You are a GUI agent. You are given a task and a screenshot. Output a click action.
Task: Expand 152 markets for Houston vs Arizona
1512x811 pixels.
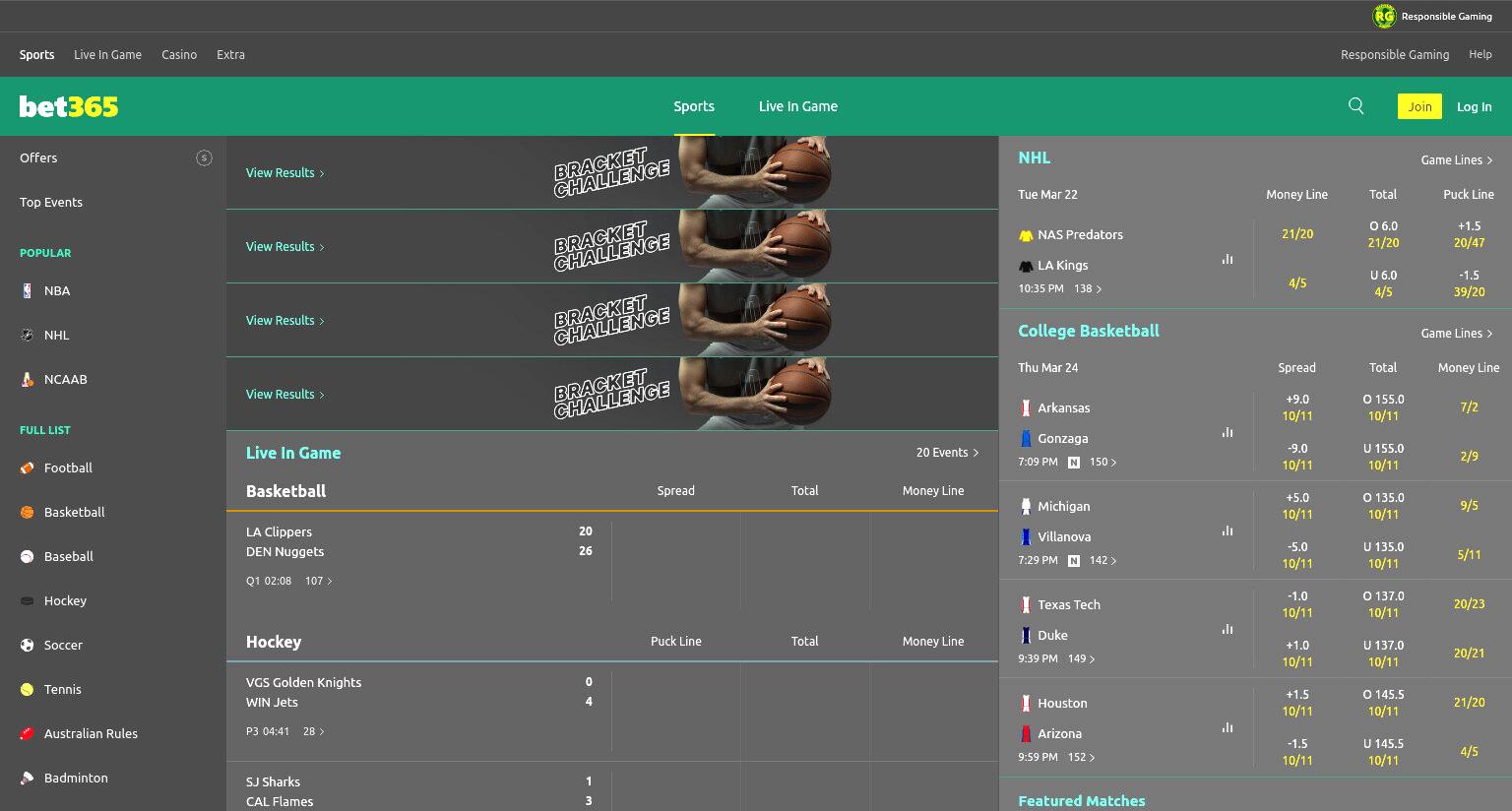pyautogui.click(x=1081, y=757)
